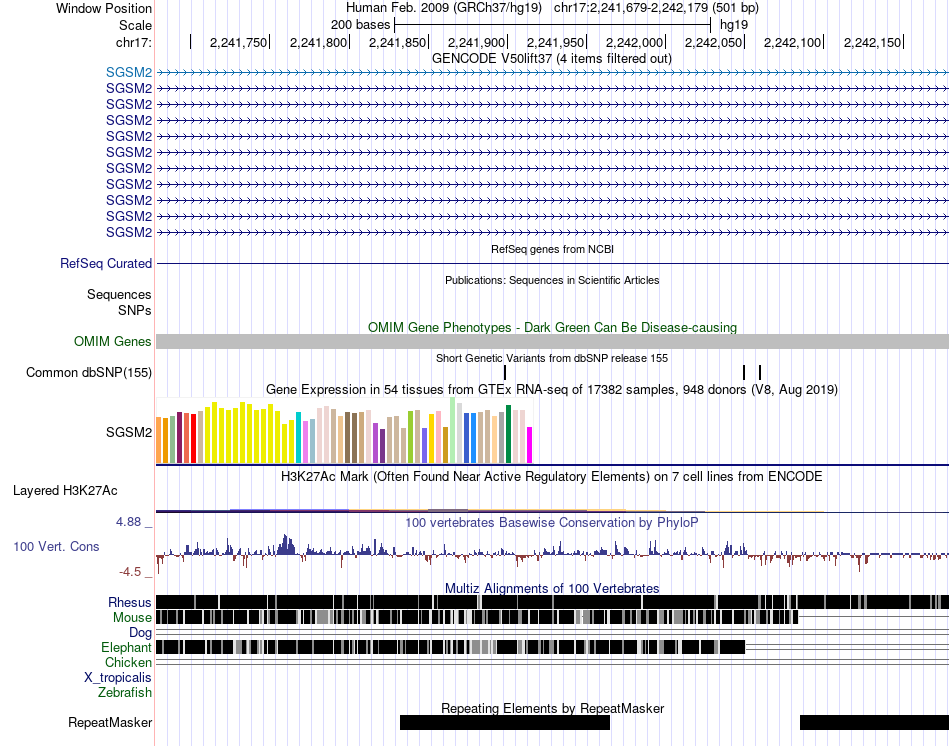Open Publications: Sequences in Scientific Articles title

(x=552, y=280)
